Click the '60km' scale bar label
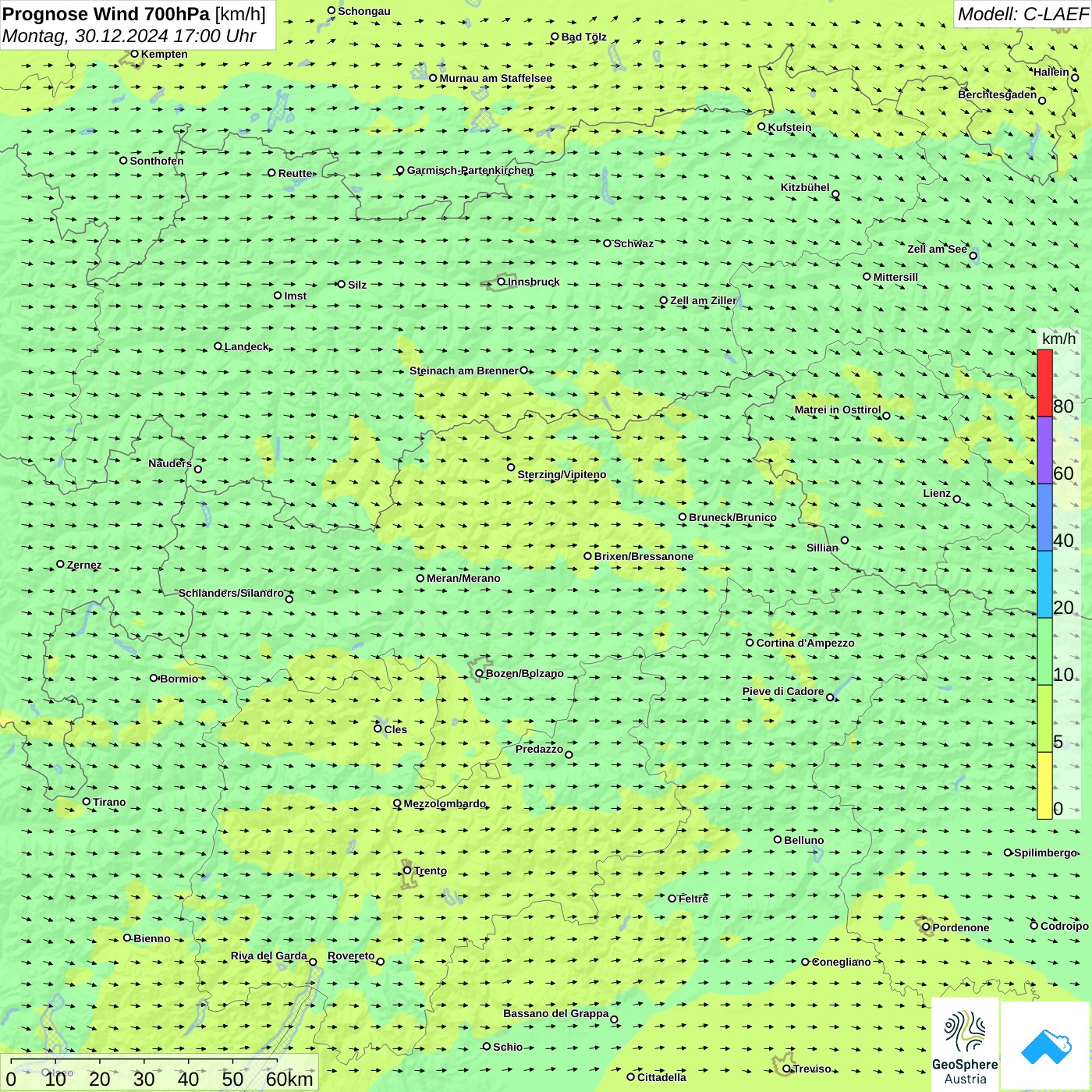 289,1079
